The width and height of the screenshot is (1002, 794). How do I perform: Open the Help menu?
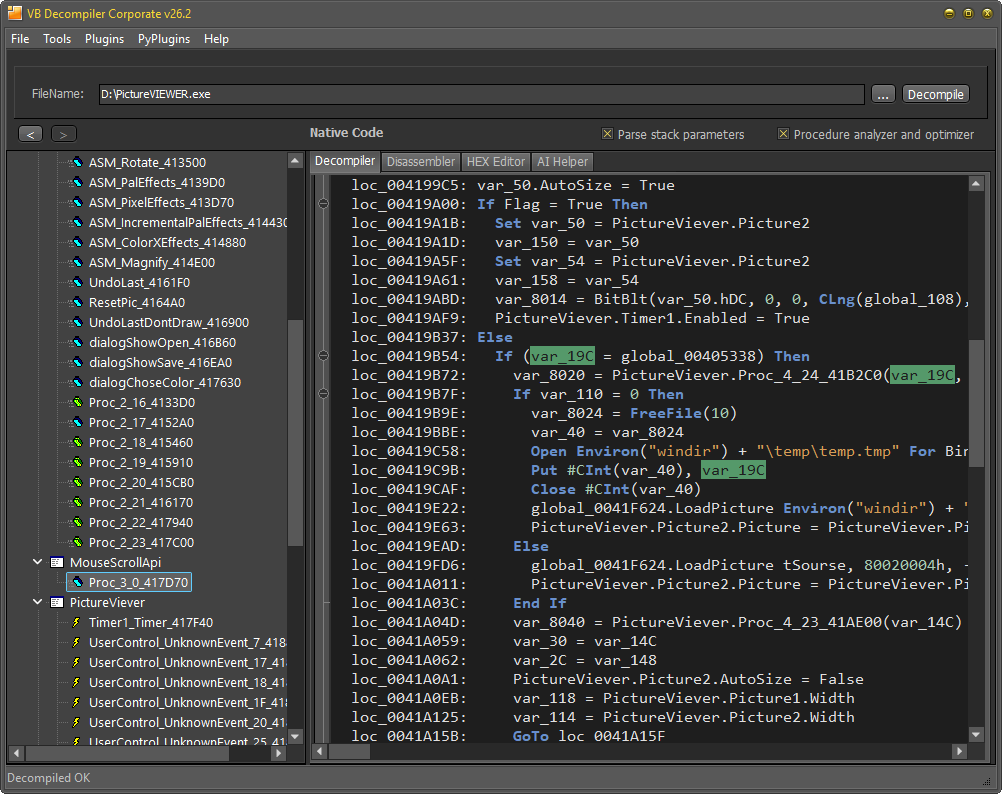(216, 39)
